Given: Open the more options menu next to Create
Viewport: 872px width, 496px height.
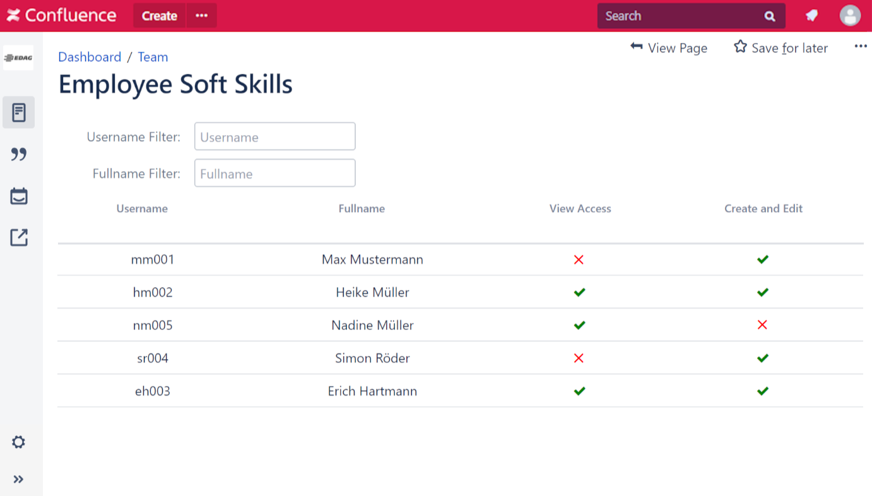Looking at the screenshot, I should point(202,16).
